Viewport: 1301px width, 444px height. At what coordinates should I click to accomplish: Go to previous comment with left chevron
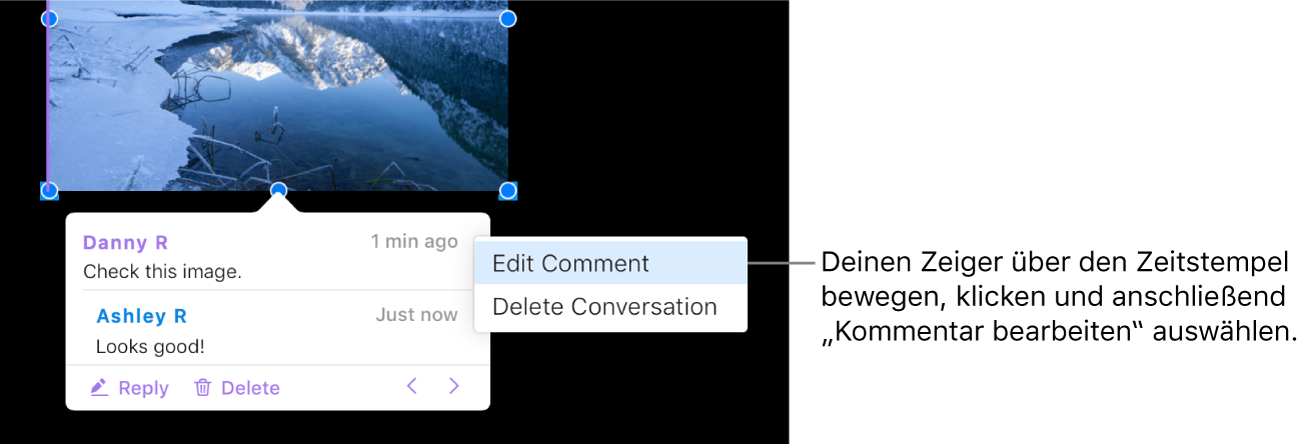[x=412, y=386]
